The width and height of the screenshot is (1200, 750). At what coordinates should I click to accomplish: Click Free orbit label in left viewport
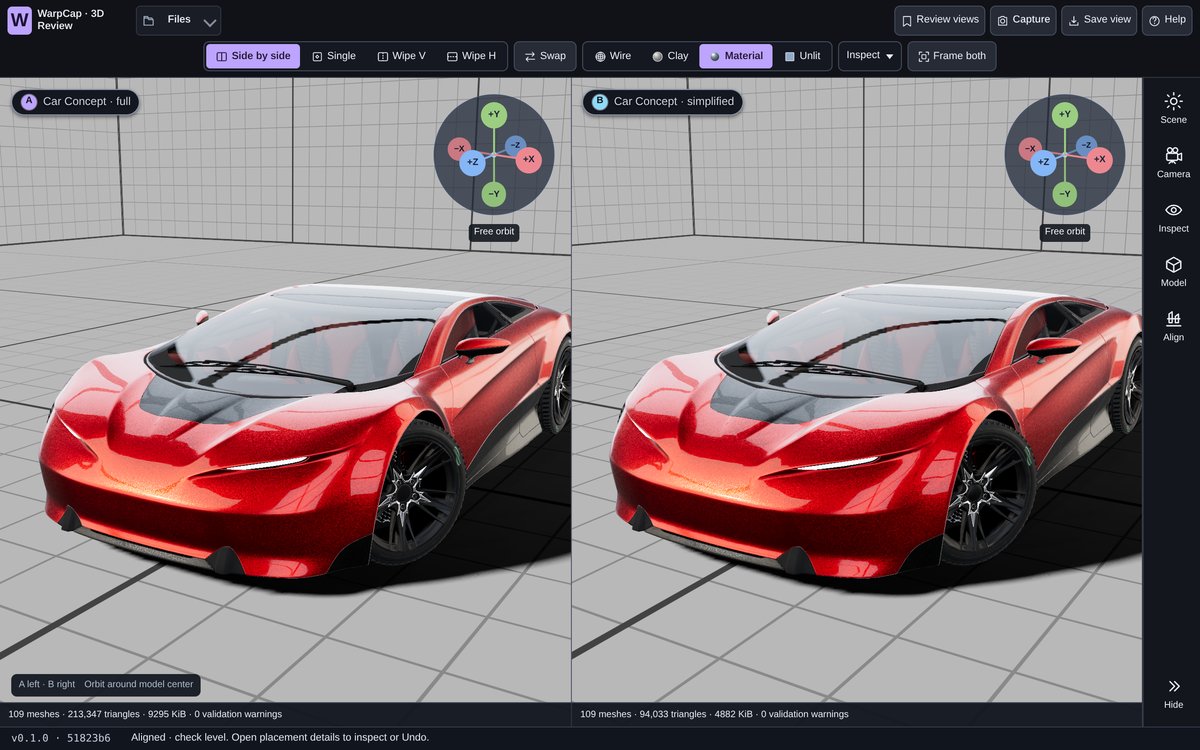(x=494, y=232)
